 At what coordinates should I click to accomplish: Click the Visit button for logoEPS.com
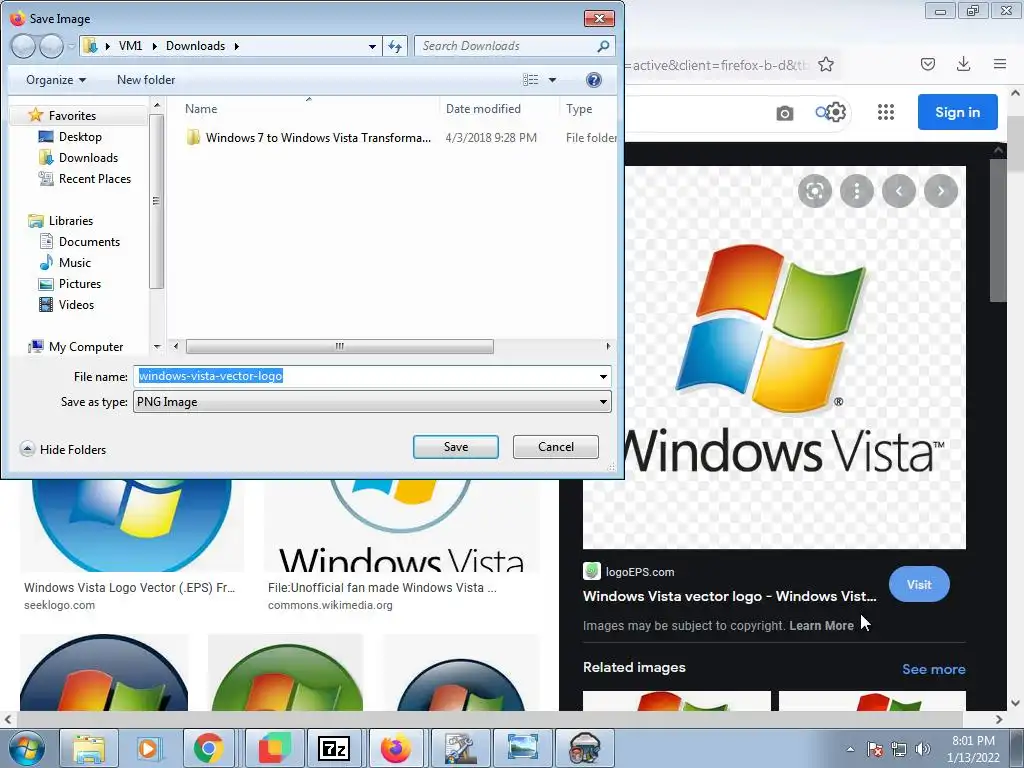click(x=919, y=584)
